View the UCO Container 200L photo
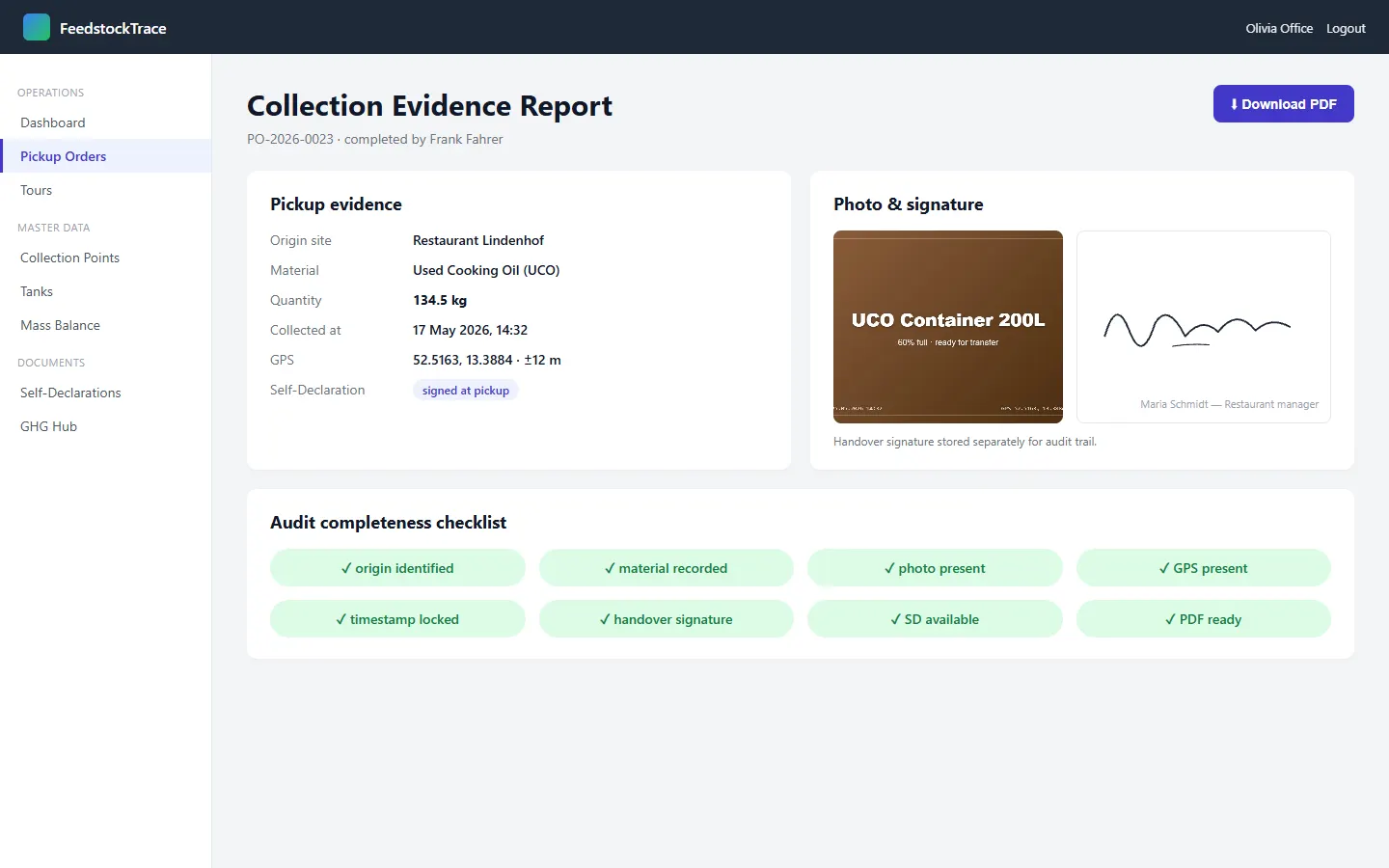 tap(948, 327)
